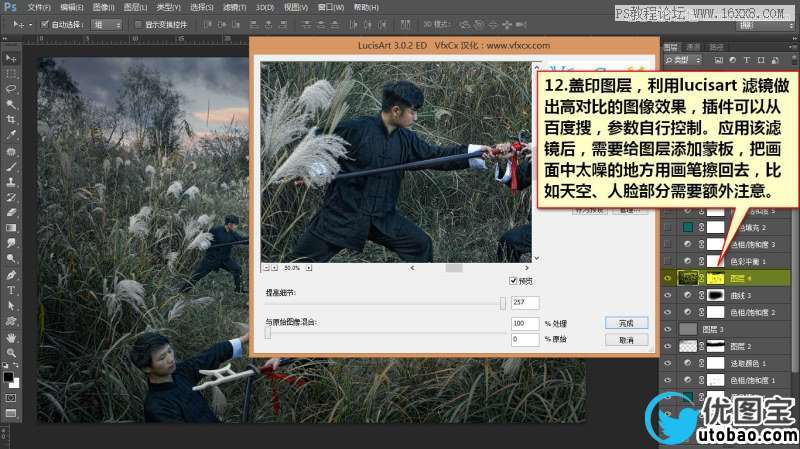
Task: Select the Pen tool
Action: point(11,275)
